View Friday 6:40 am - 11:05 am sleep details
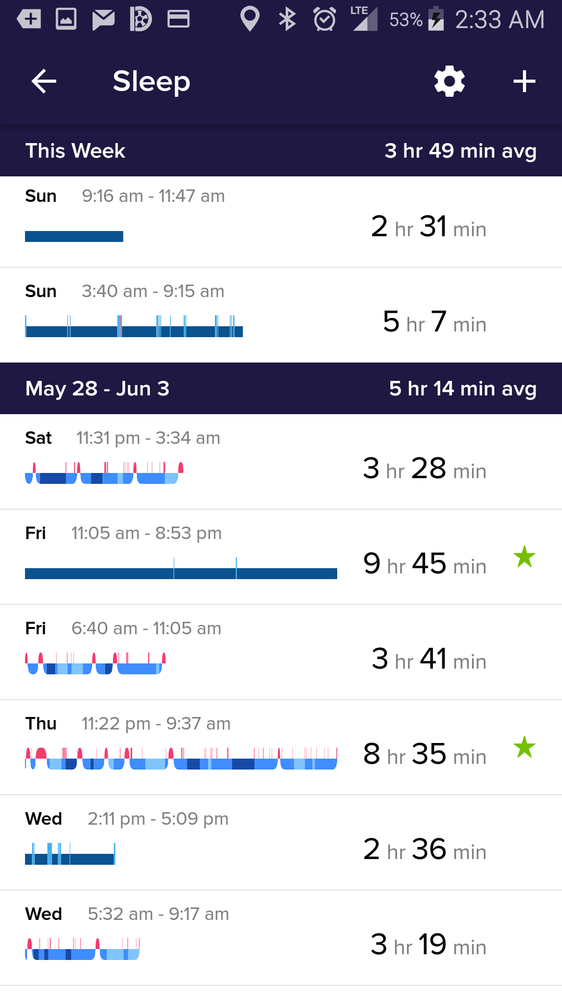The width and height of the screenshot is (562, 999). pyautogui.click(x=281, y=652)
